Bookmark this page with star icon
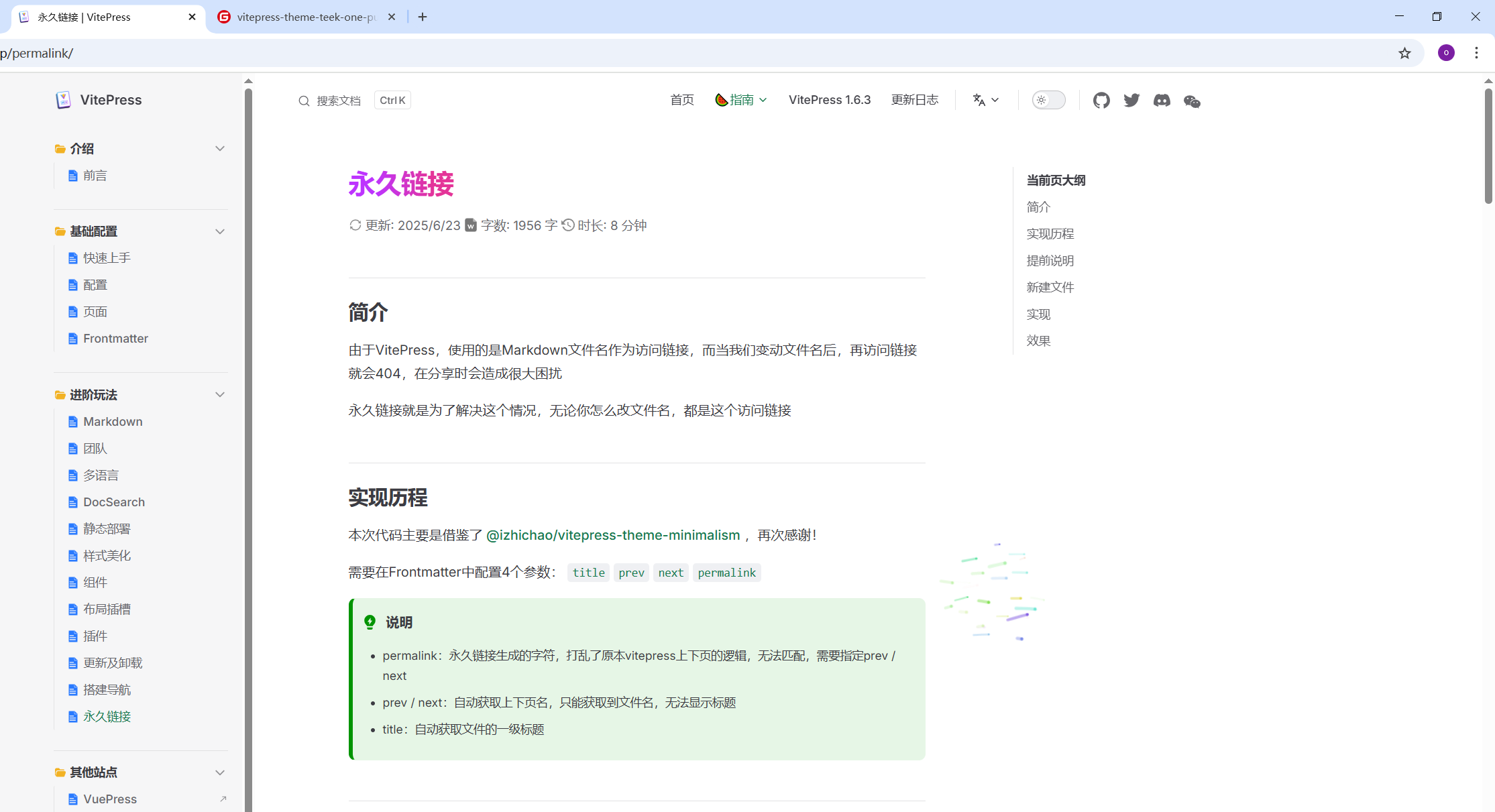 click(x=1404, y=53)
